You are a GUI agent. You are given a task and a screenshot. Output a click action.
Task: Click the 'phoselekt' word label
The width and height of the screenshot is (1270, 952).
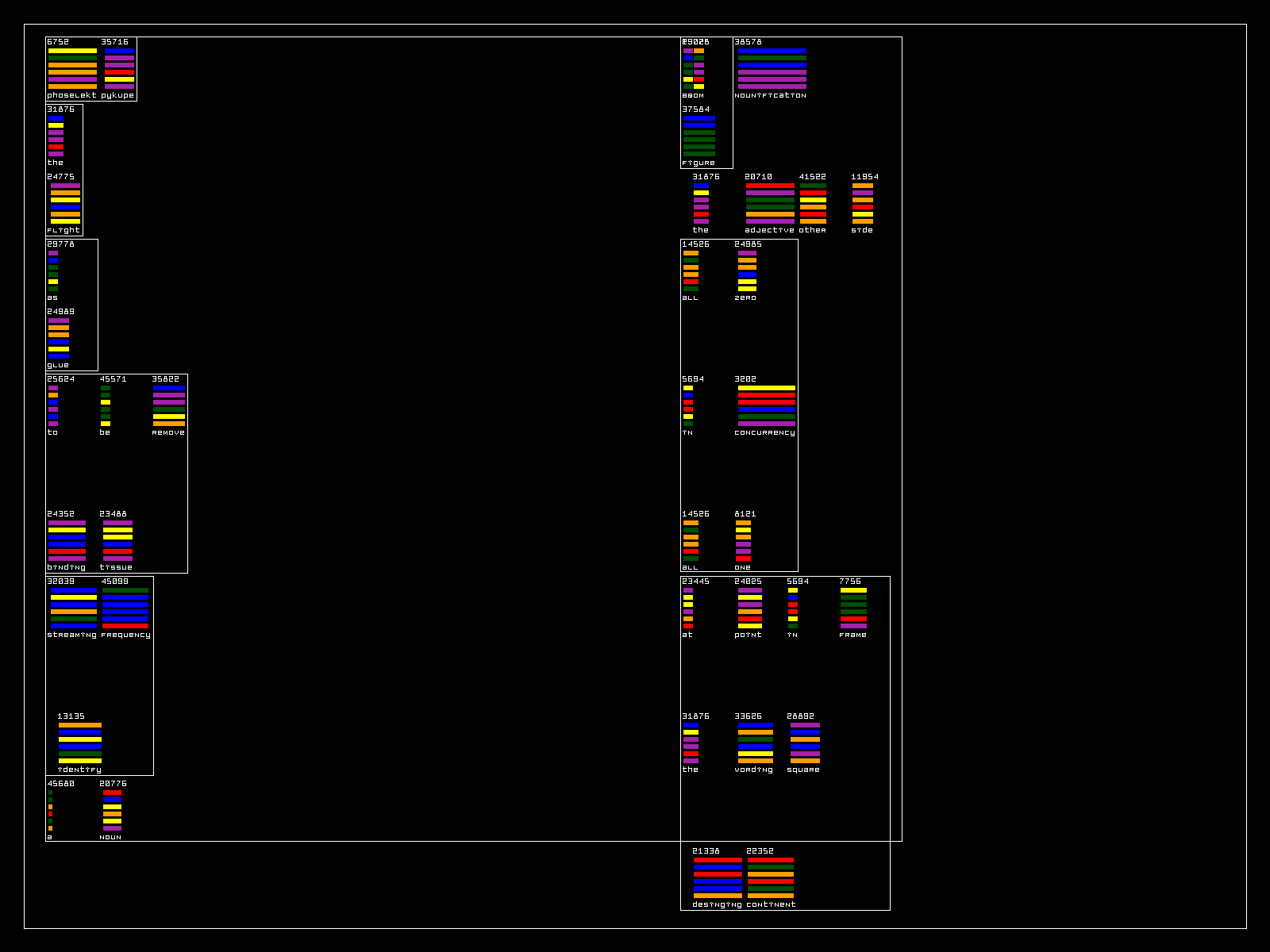(71, 95)
